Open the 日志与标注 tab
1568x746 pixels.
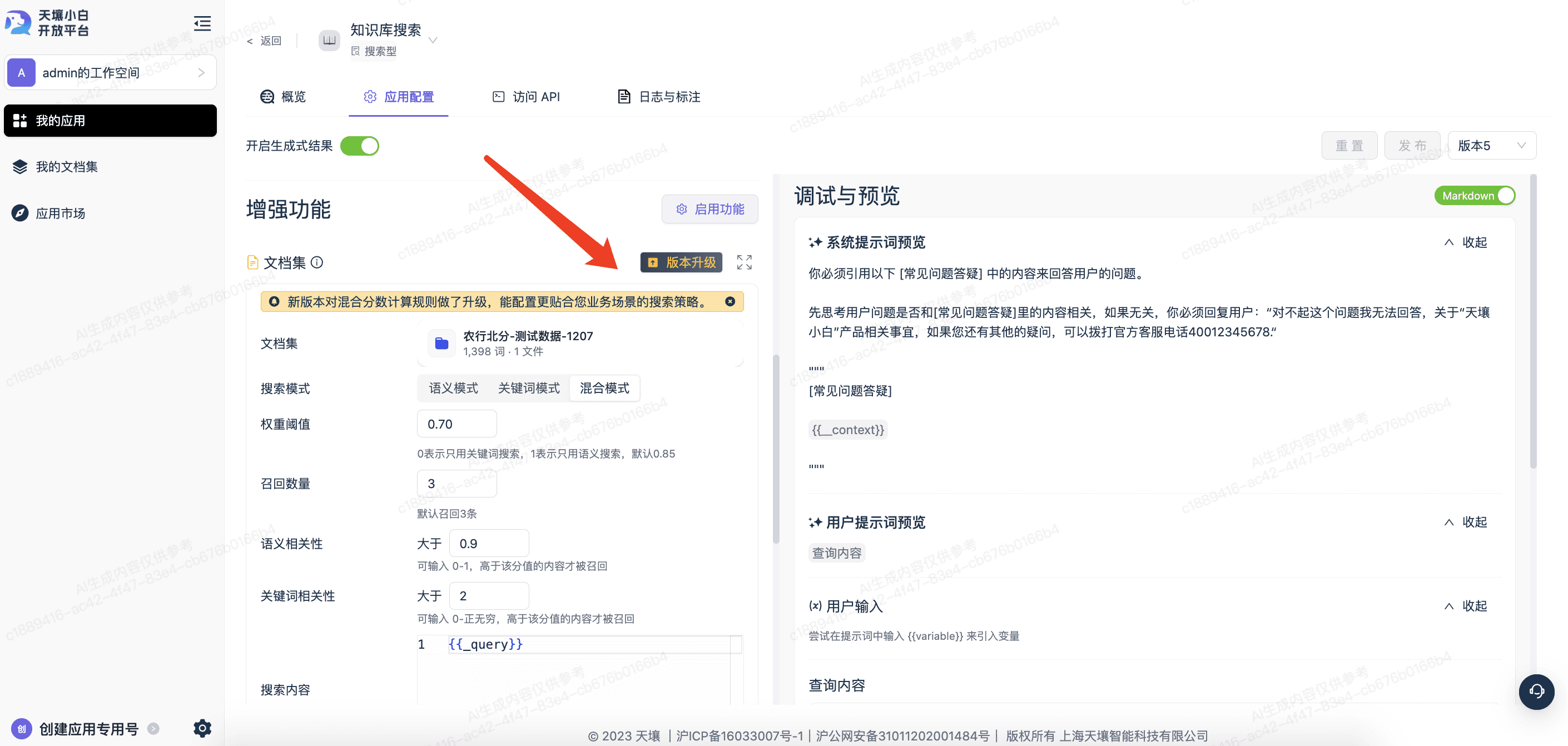[x=659, y=97]
